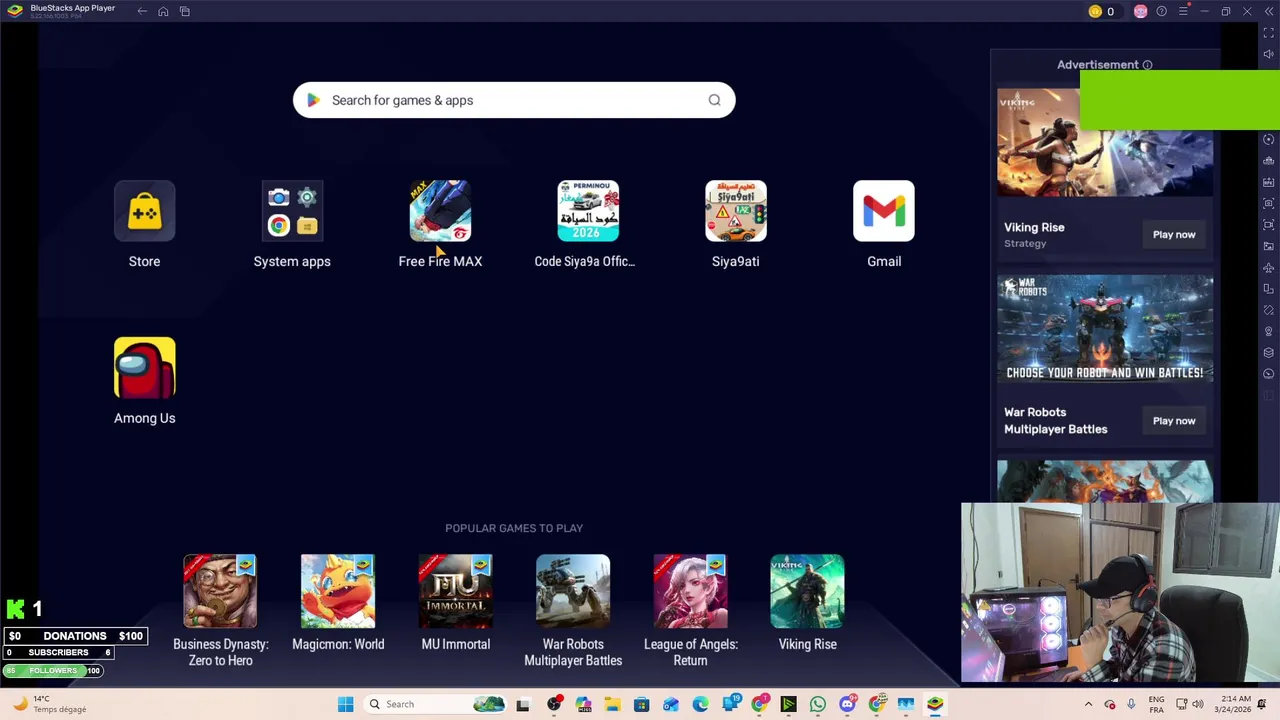Open the multi-instance layers icon in sidebar

[1269, 353]
